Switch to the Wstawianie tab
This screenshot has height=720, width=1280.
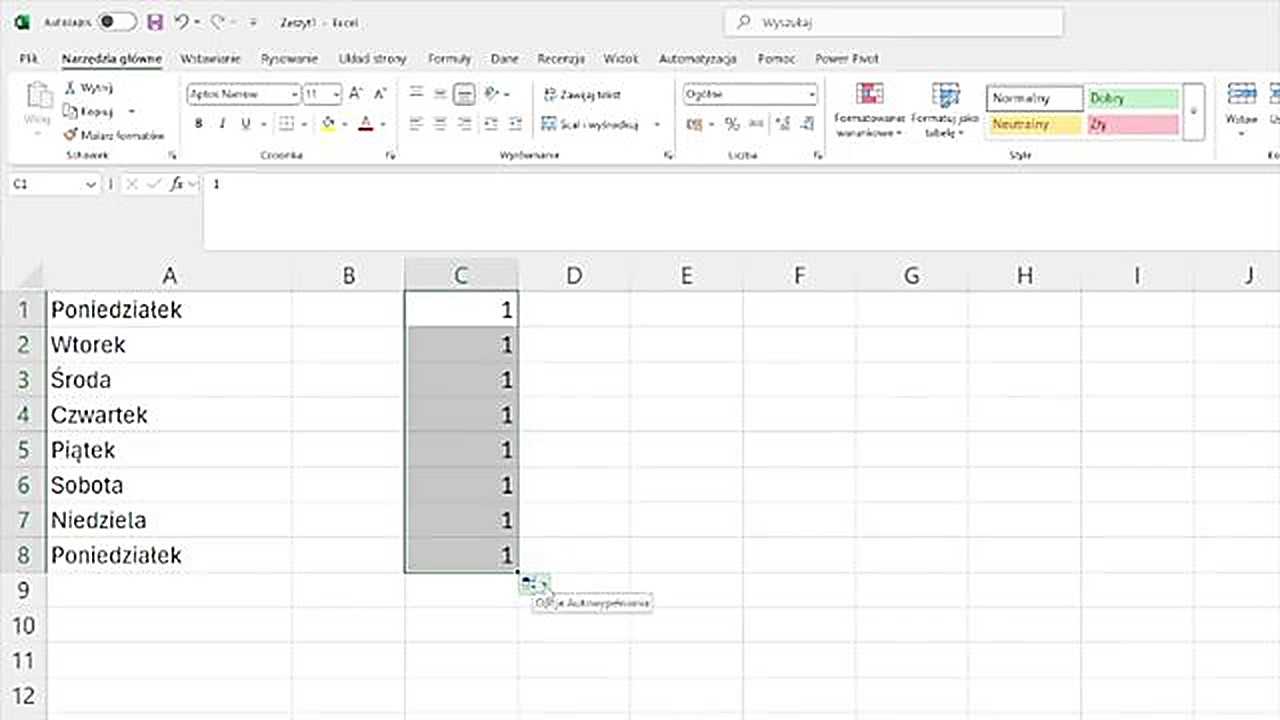coord(210,59)
